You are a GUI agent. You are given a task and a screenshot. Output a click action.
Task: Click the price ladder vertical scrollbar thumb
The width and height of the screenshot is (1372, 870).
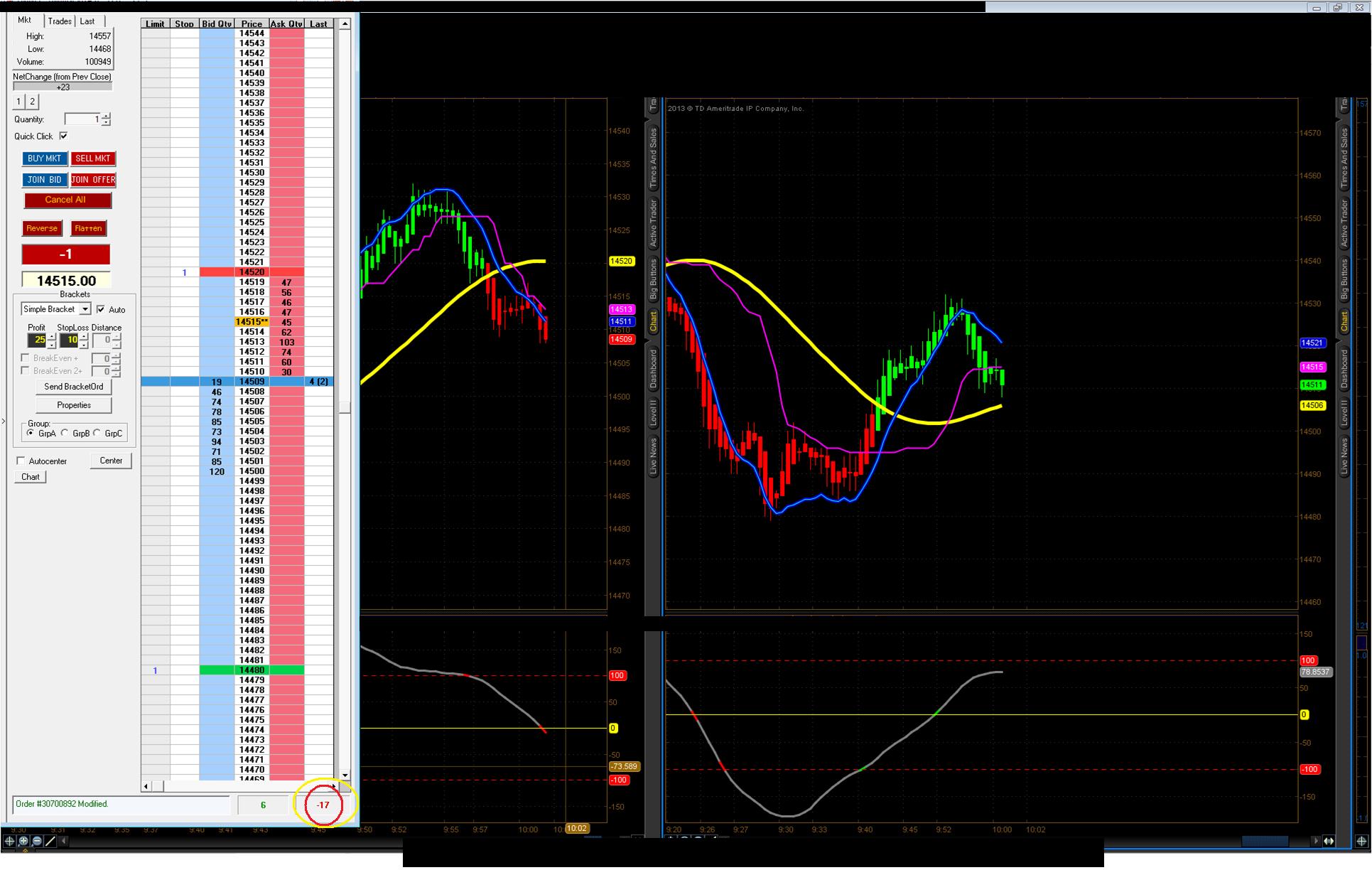(345, 407)
